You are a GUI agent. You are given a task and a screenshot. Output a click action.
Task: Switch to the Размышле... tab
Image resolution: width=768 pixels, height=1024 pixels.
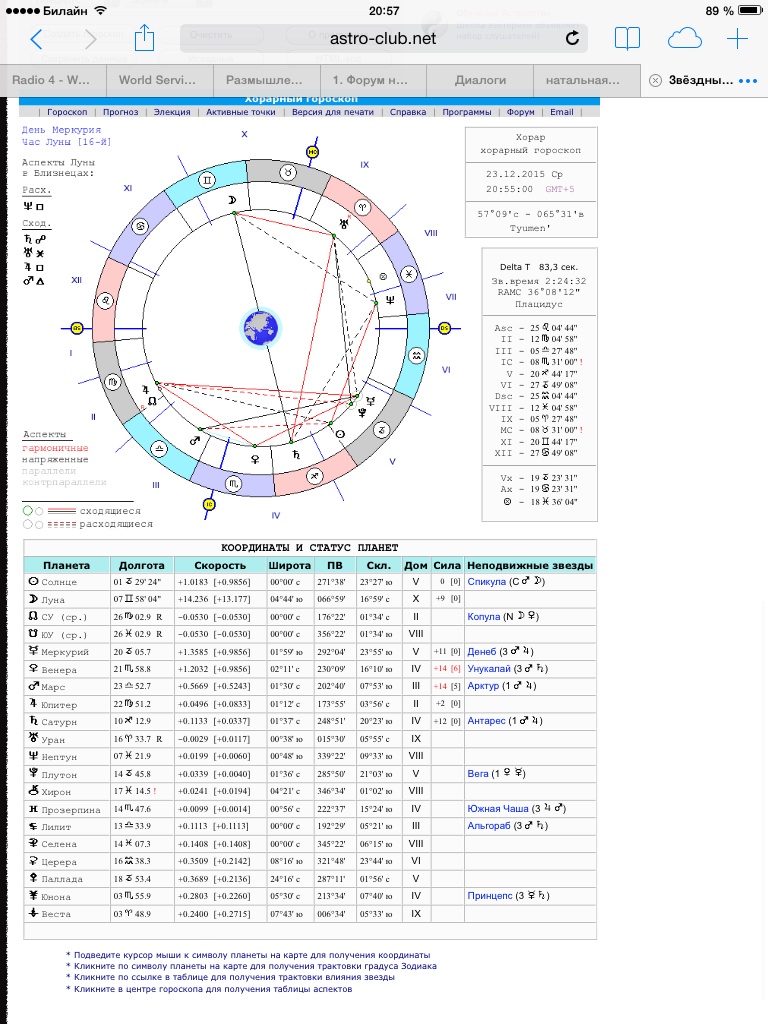click(264, 80)
